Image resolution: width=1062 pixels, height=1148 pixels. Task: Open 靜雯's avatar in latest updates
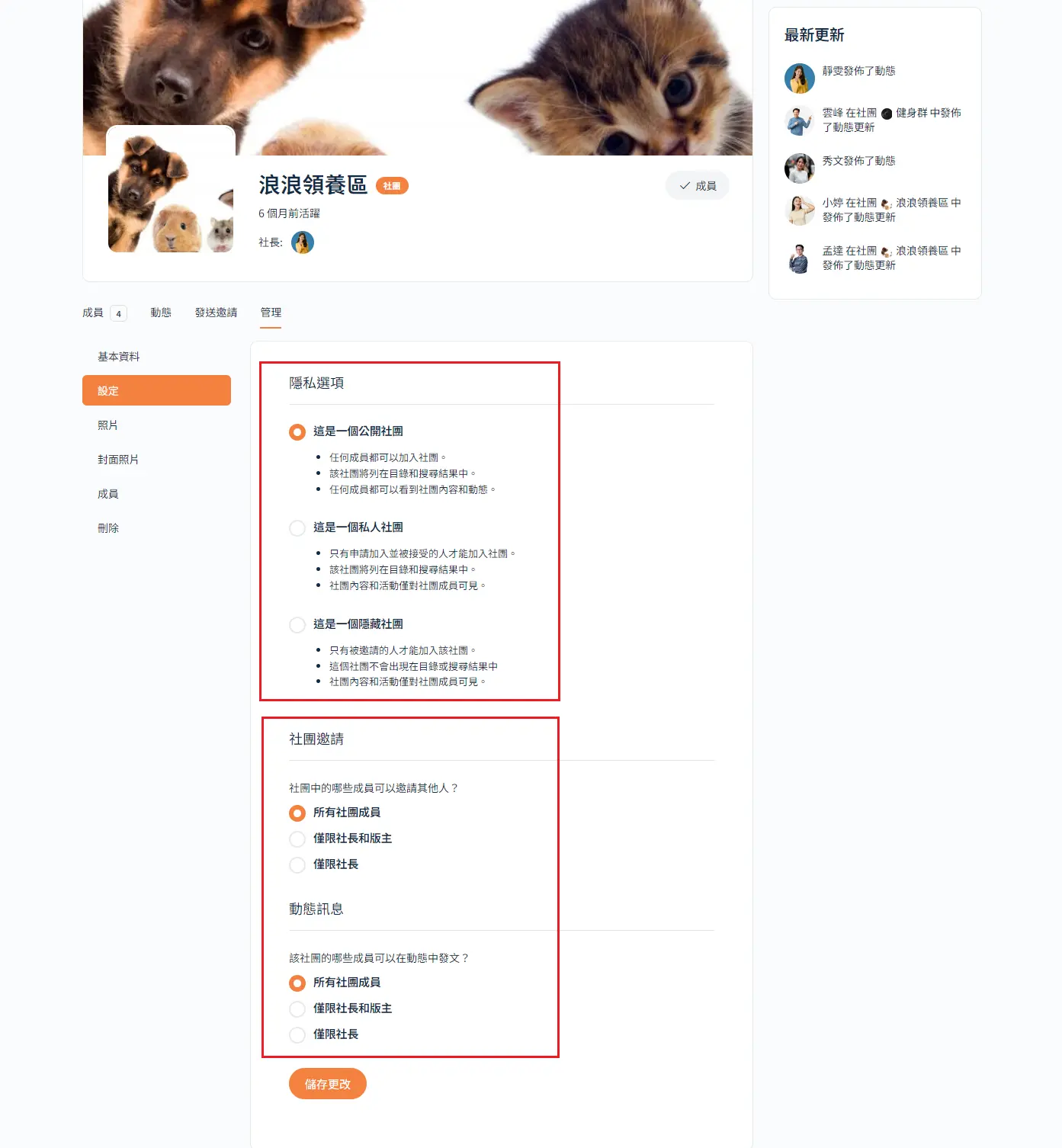click(x=799, y=78)
